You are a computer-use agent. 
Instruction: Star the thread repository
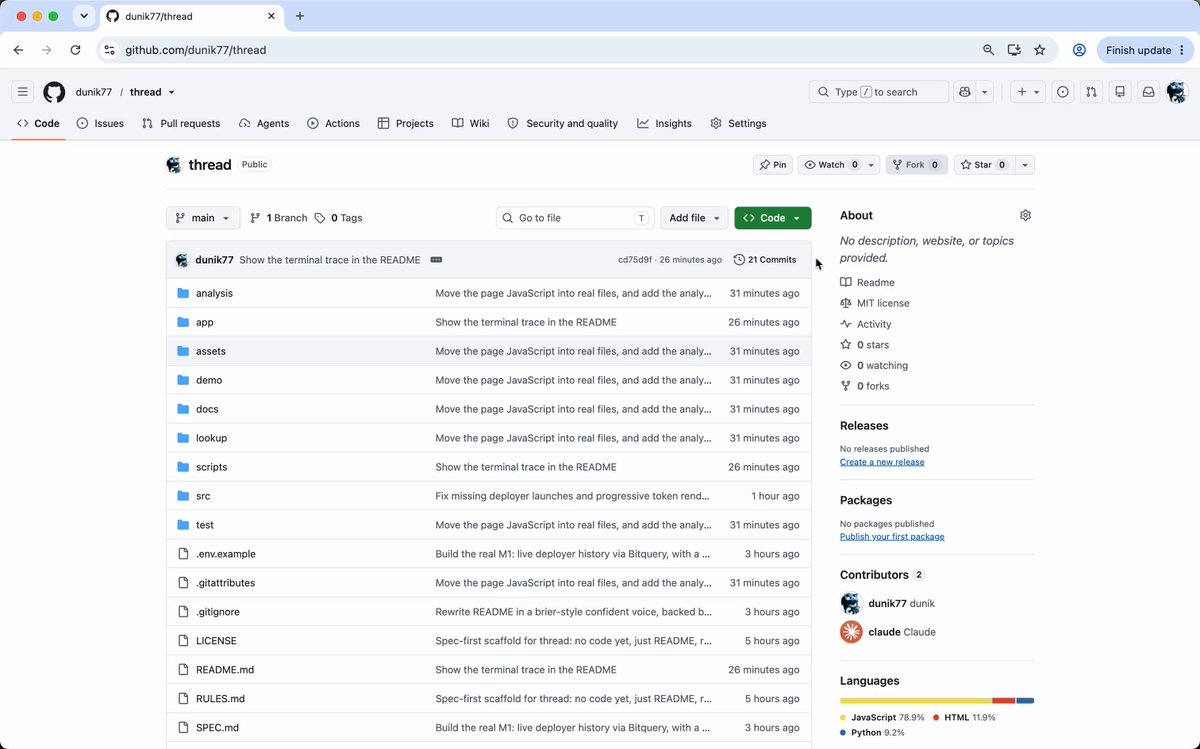(x=984, y=165)
